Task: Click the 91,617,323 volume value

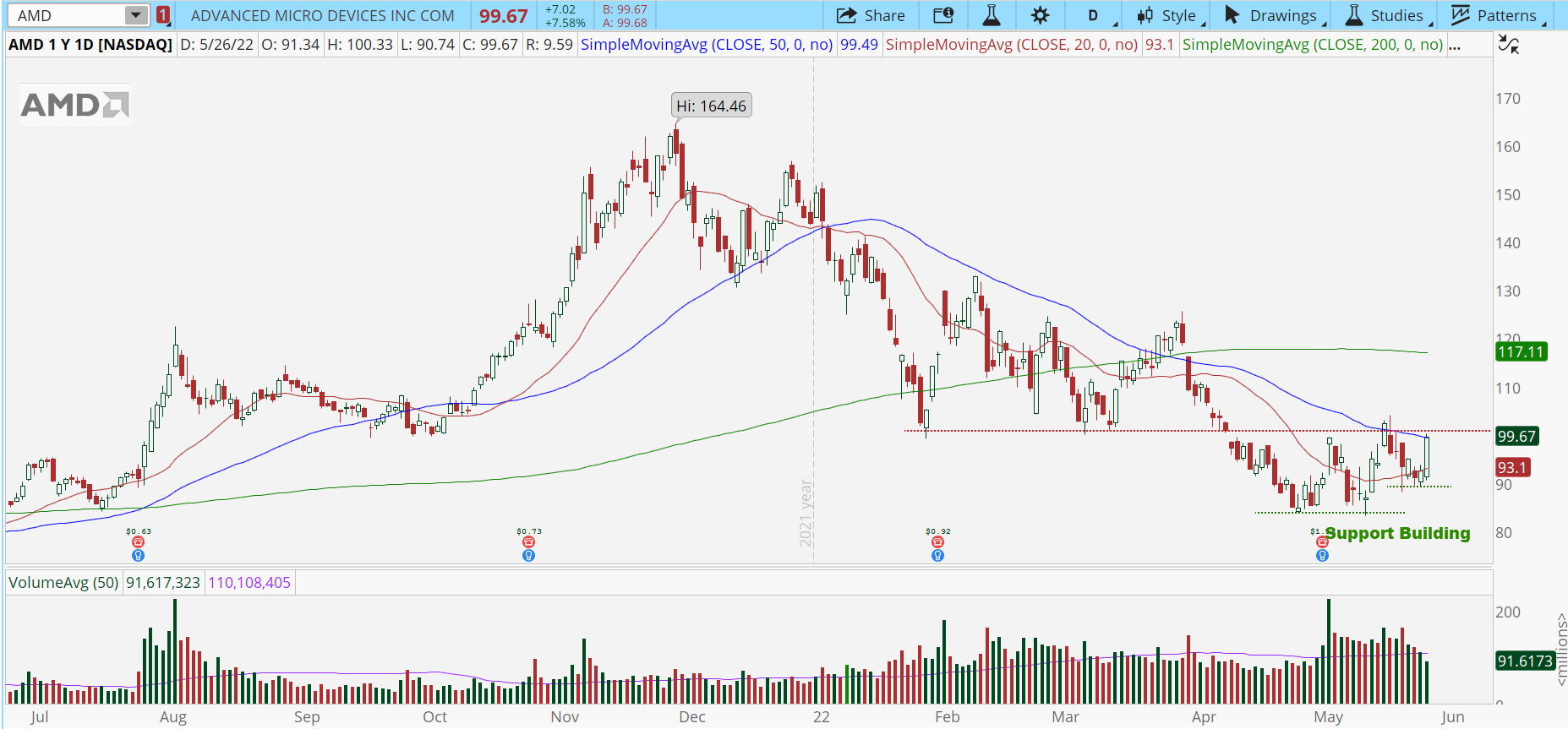Action: pos(163,583)
